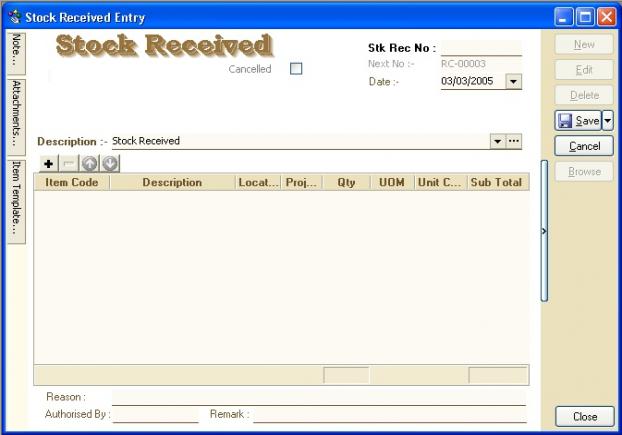Click the Description ellipsis browse button
Screen dimensions: 622x435
click(514, 141)
